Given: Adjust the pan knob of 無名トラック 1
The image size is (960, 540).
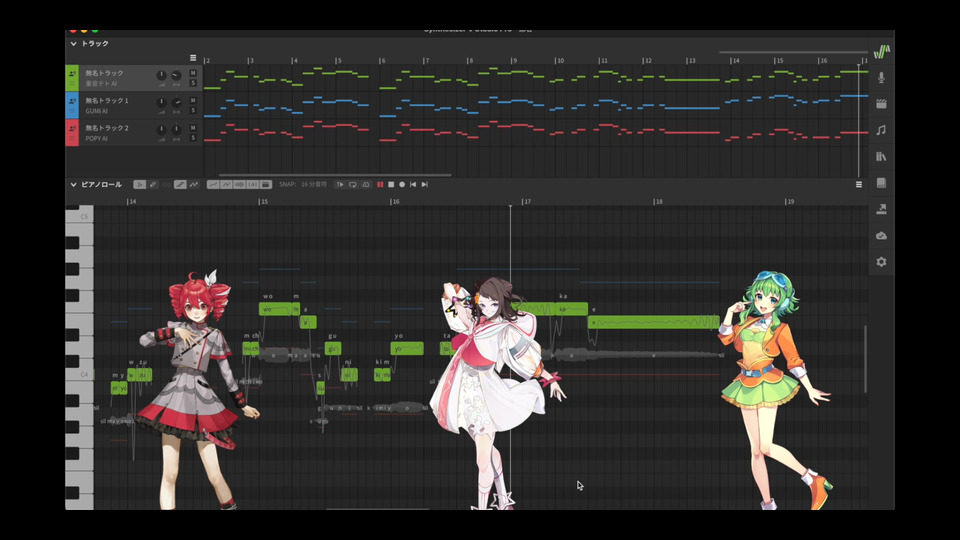Looking at the screenshot, I should coord(176,103).
